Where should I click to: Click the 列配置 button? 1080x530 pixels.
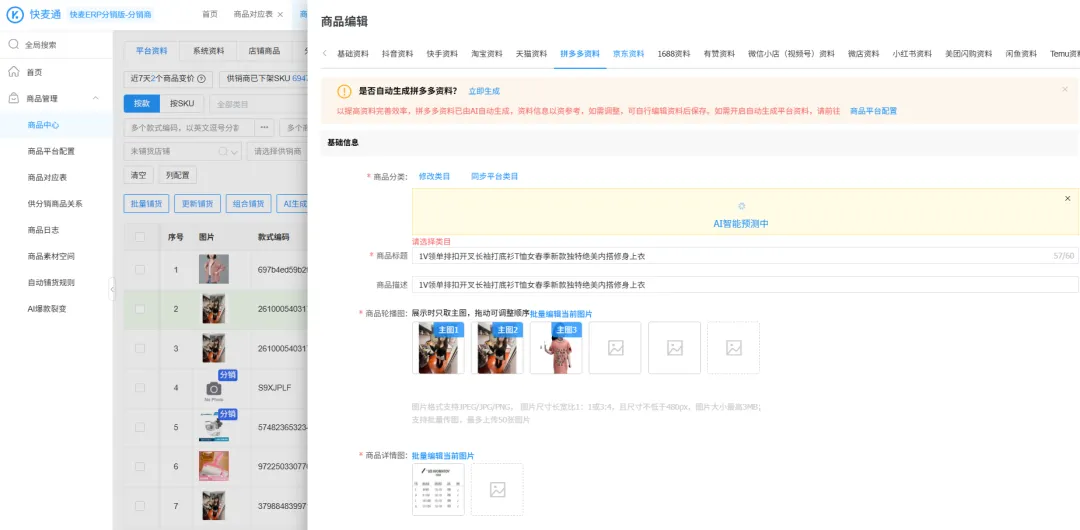pyautogui.click(x=177, y=175)
